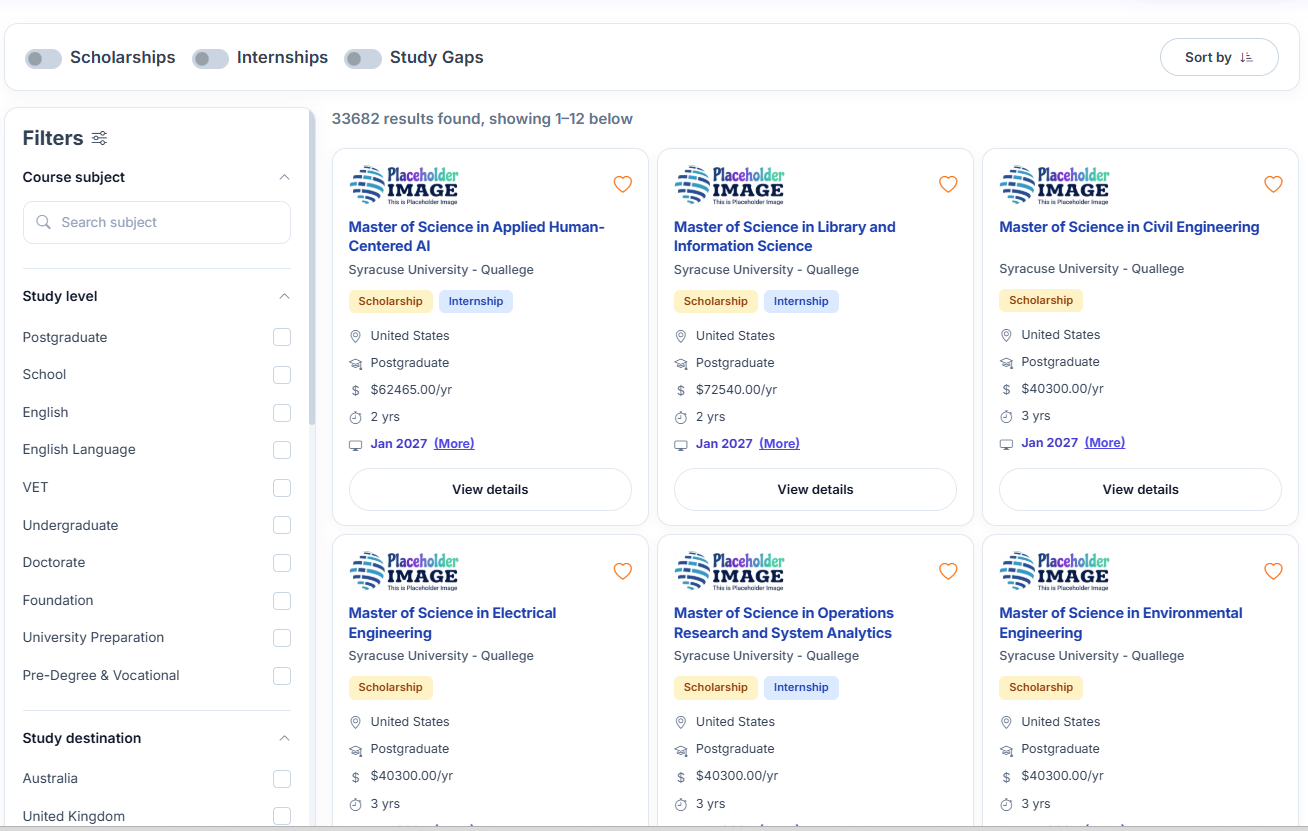Click the filters panel vertical scrollbar

[312, 270]
